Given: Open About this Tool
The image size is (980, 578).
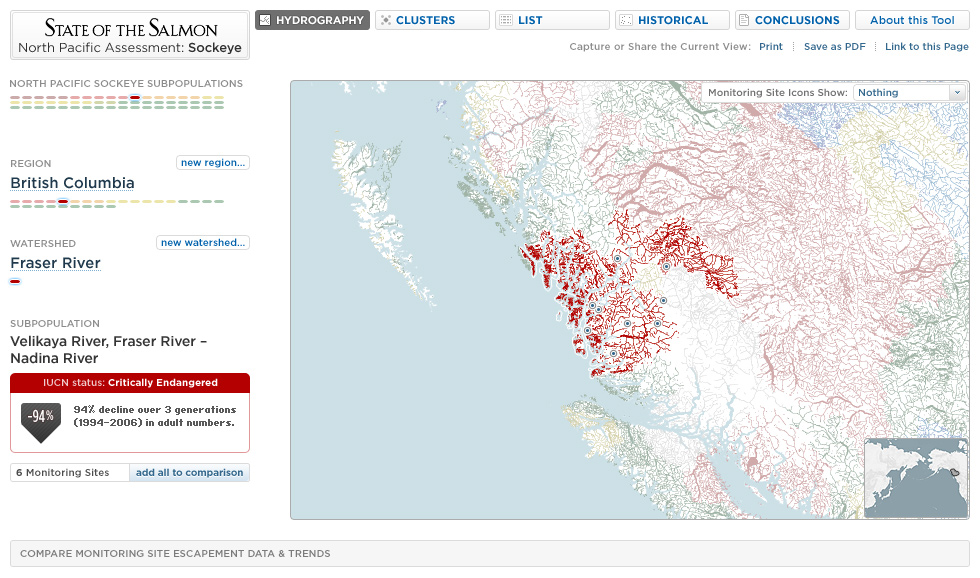Looking at the screenshot, I should click(912, 20).
